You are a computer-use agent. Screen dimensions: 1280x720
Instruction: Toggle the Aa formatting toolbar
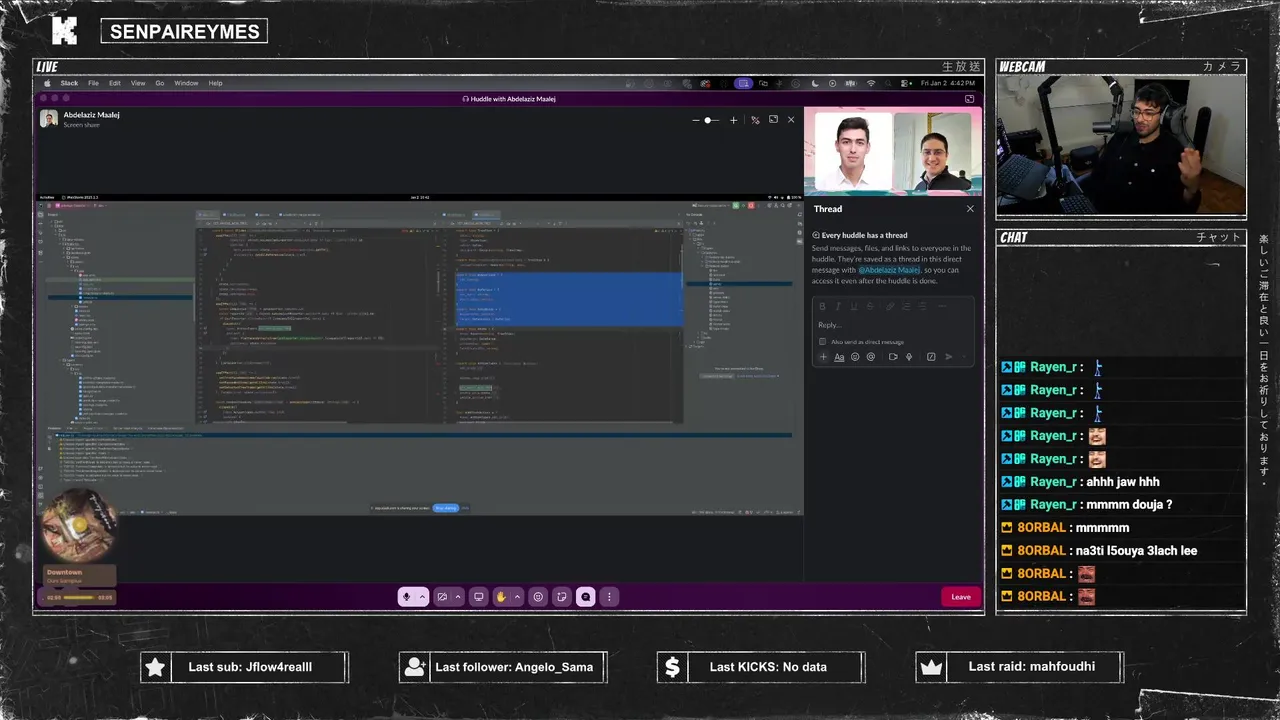tap(839, 357)
